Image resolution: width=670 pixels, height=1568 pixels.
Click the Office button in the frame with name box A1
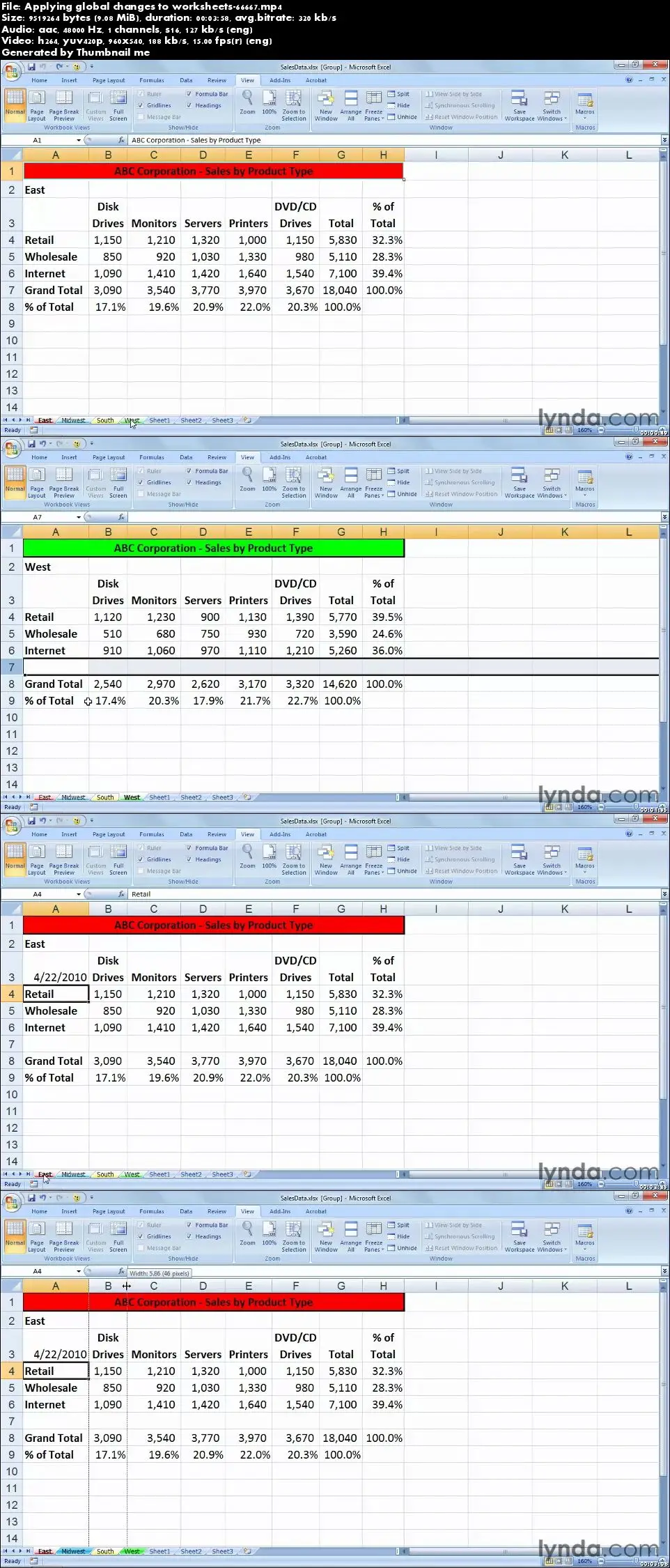[11, 70]
